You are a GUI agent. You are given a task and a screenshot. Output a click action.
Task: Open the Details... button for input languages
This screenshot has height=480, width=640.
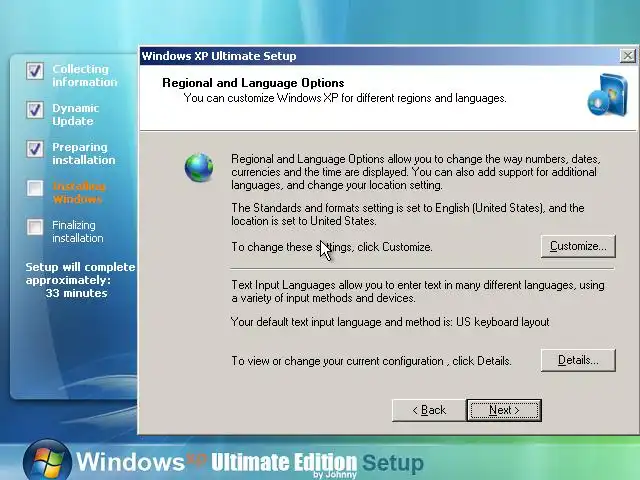point(578,360)
